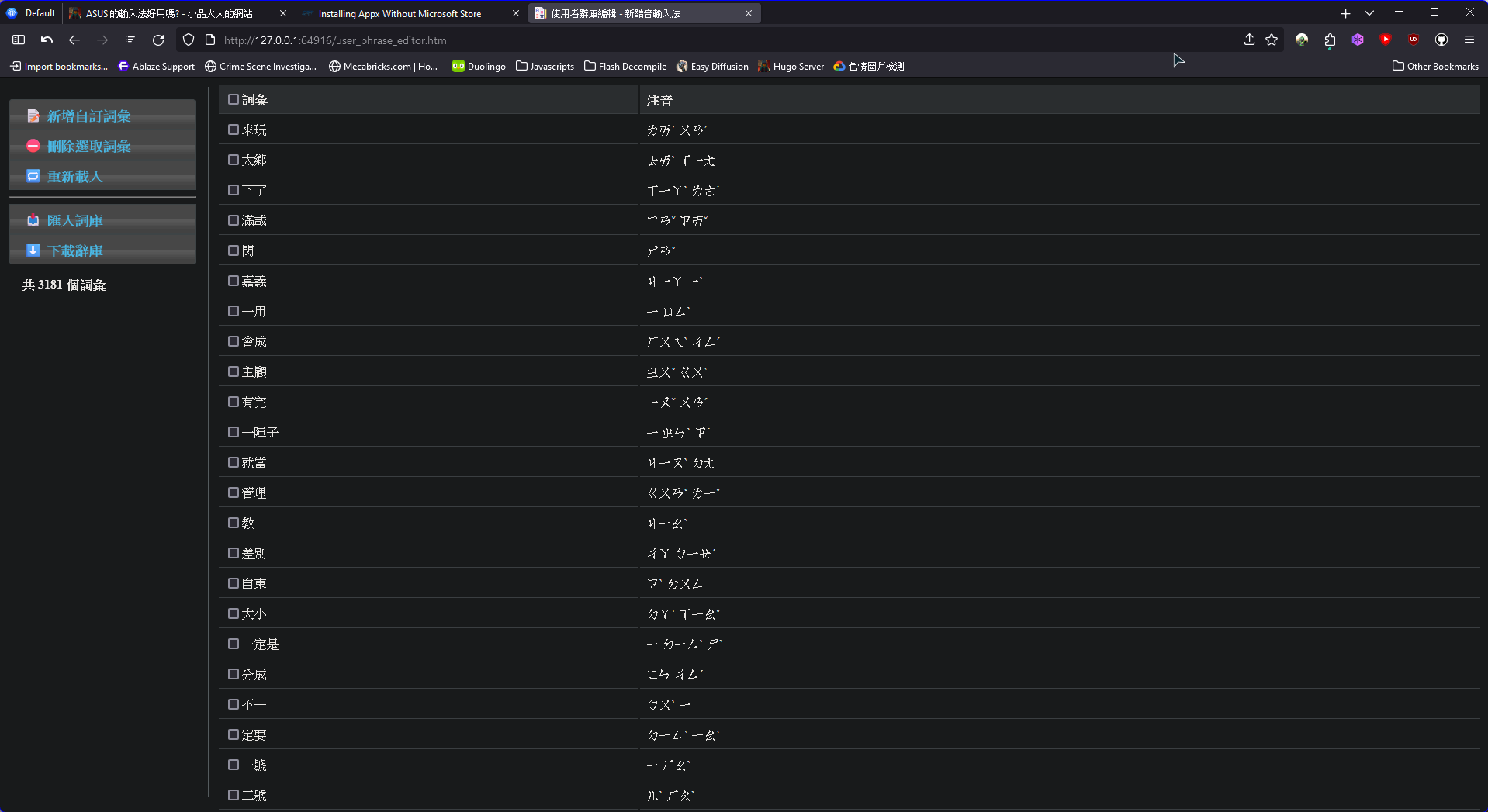This screenshot has height=812, width=1488.
Task: Switch to the ASUS 的輸入法好用嗎 tab
Action: tap(169, 13)
